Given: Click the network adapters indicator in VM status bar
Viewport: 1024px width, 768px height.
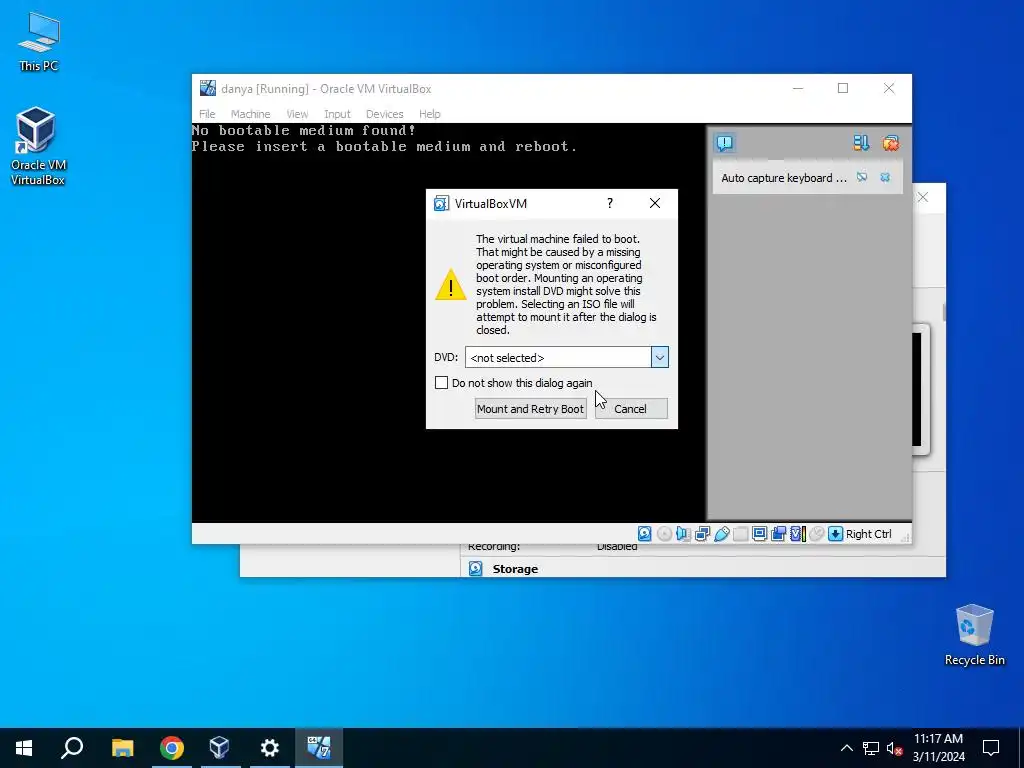Looking at the screenshot, I should [x=702, y=534].
